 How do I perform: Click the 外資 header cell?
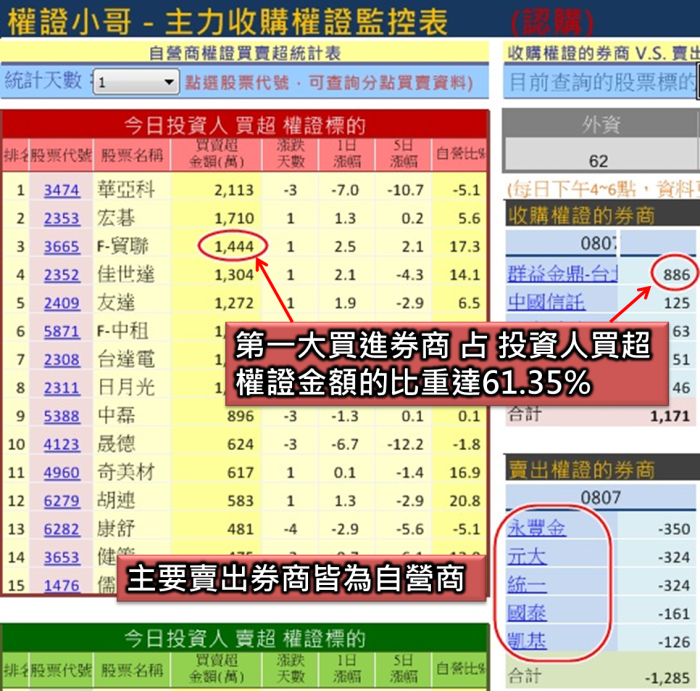[x=601, y=124]
